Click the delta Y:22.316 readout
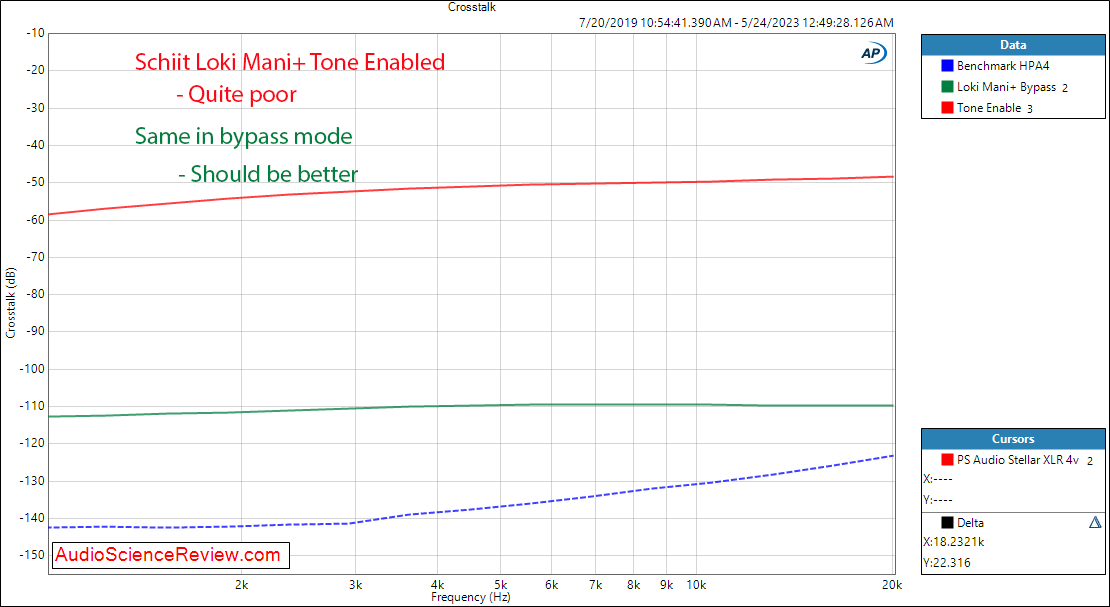Viewport: 1110px width, 607px height. pos(947,563)
